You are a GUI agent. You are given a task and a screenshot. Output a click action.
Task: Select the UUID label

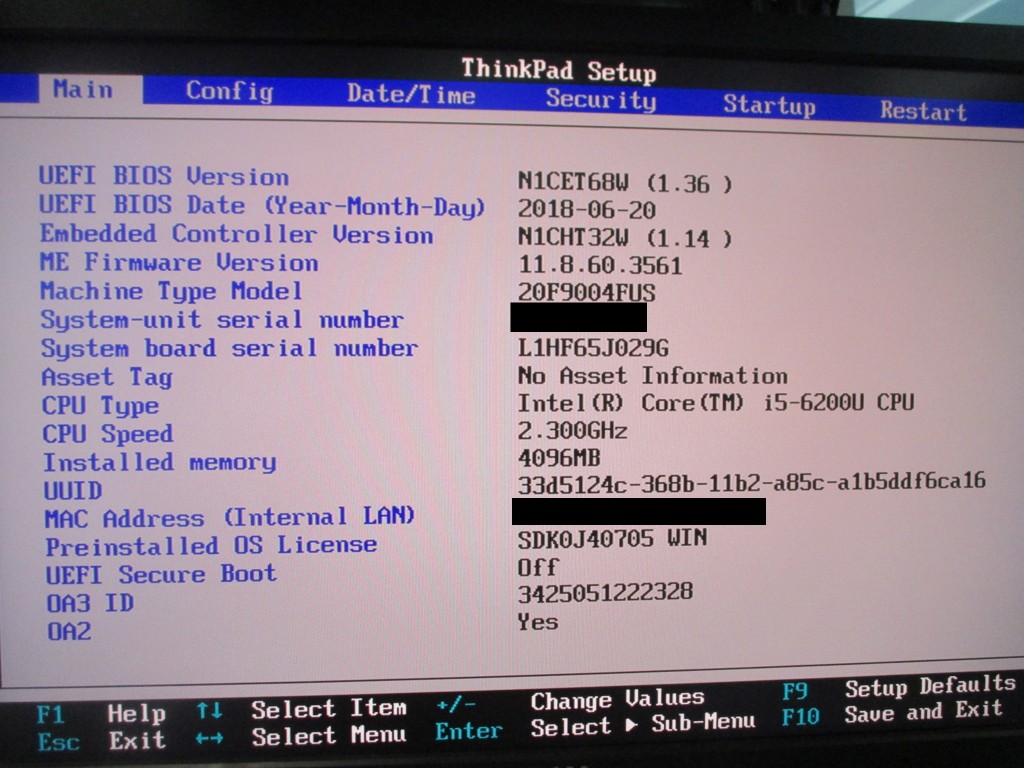pos(73,491)
